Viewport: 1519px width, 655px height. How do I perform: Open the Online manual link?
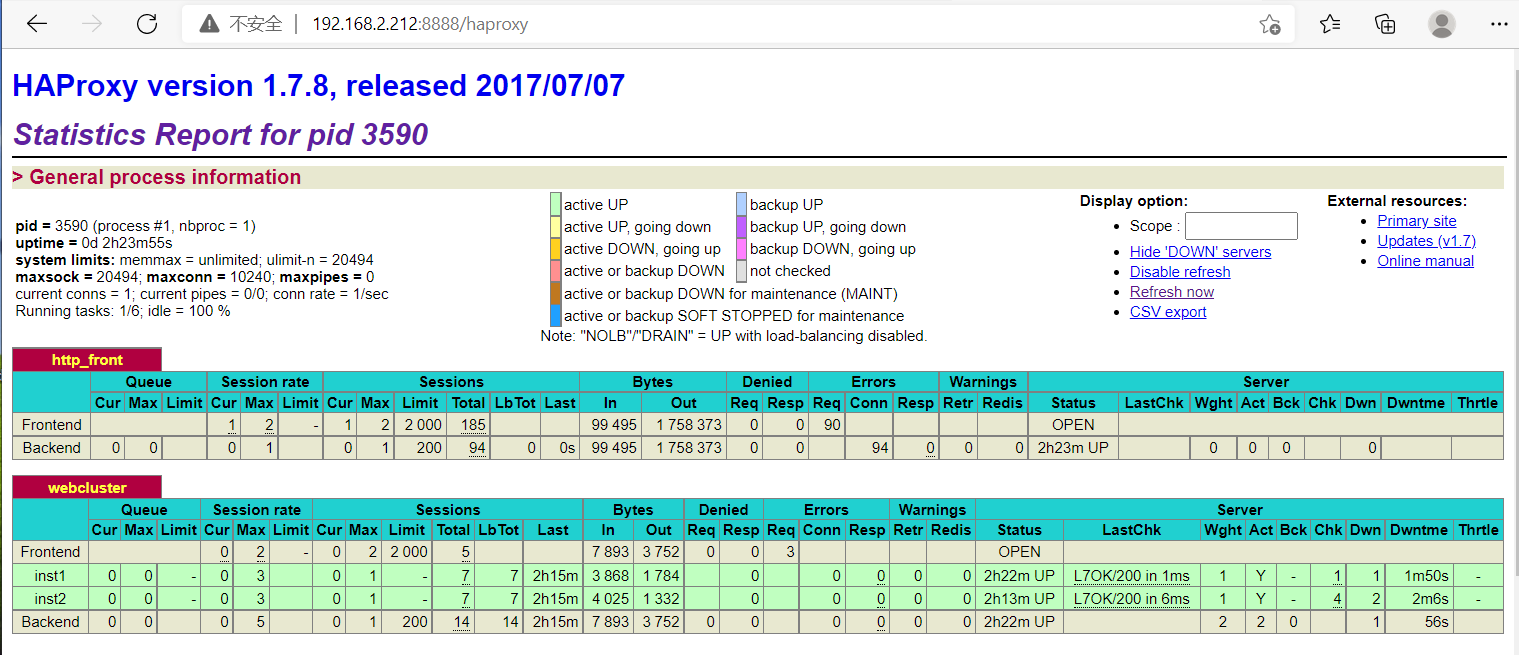(1425, 261)
